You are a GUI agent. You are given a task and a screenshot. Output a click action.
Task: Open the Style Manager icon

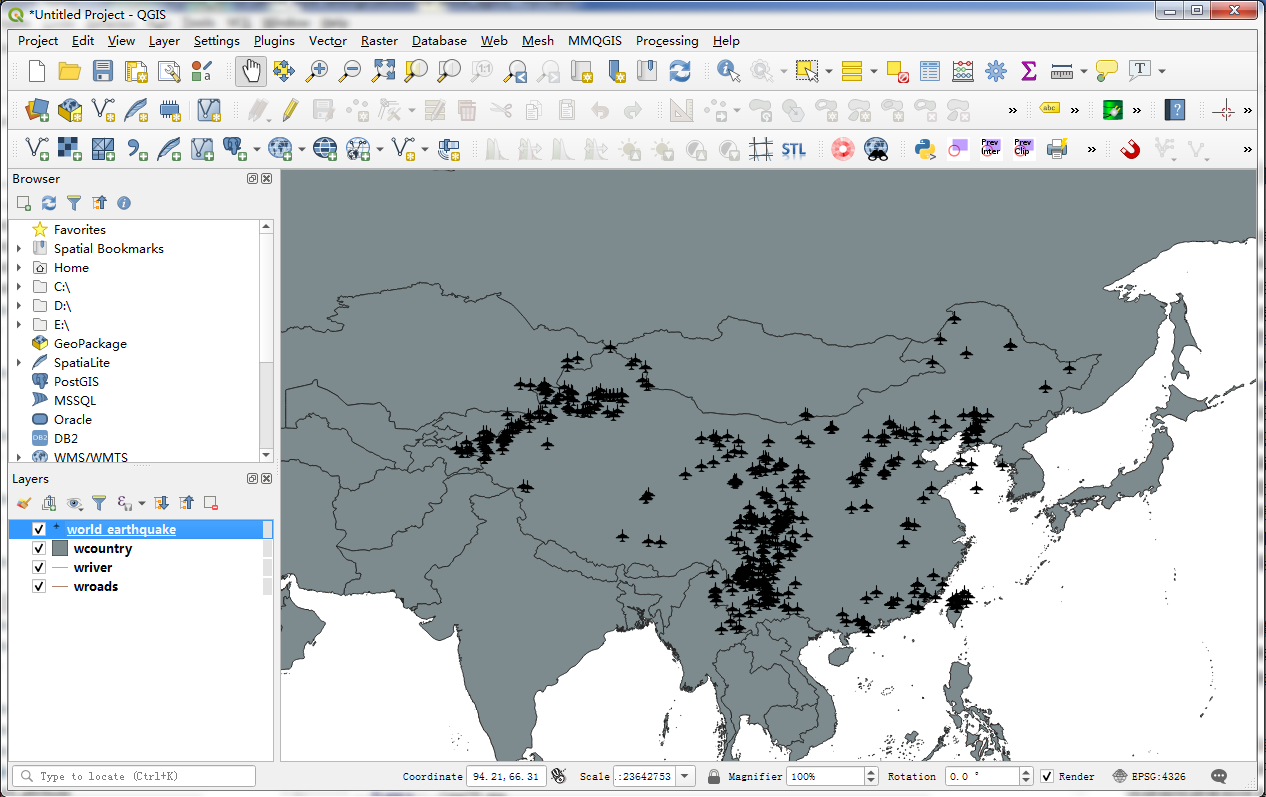coord(202,71)
